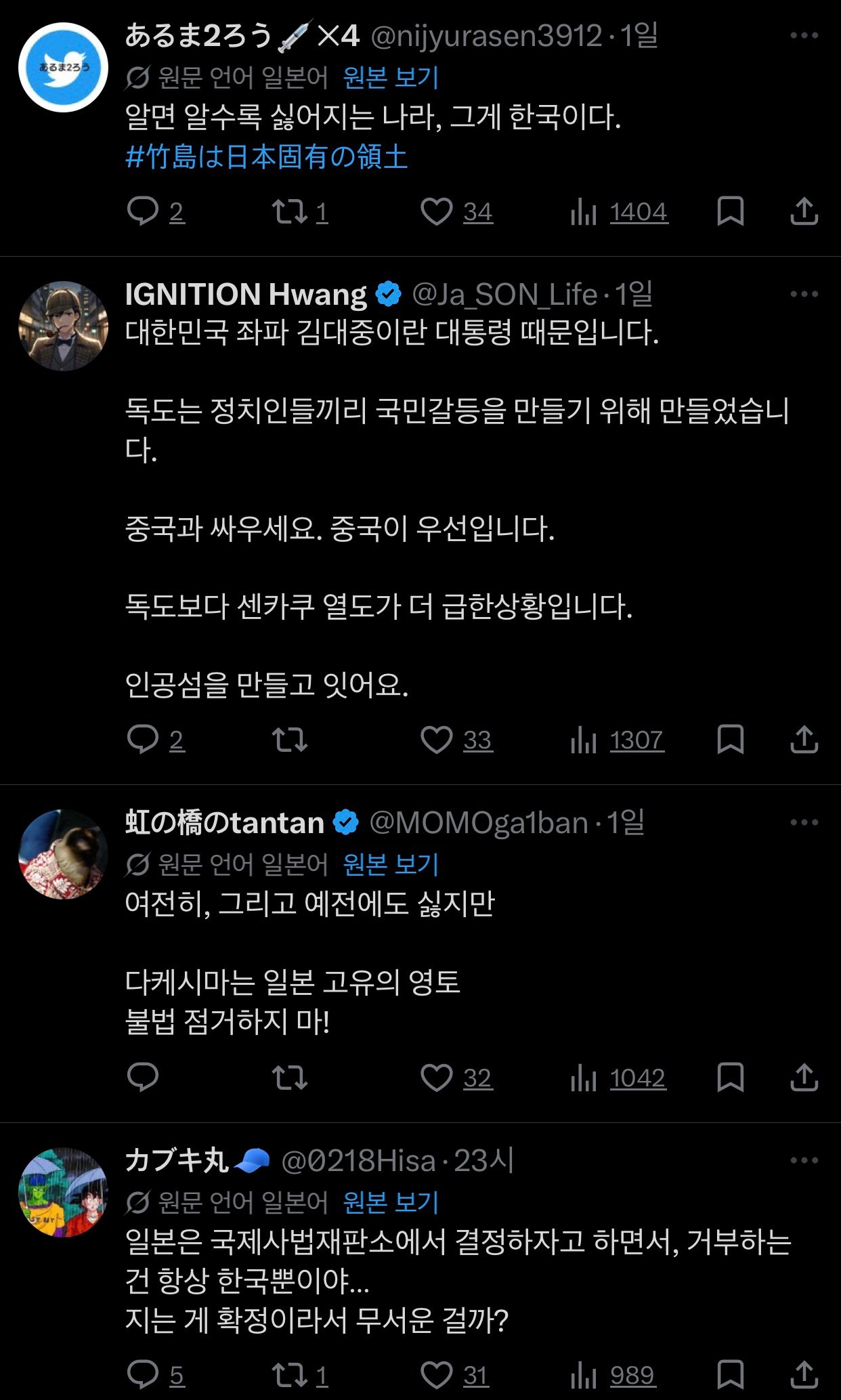Image resolution: width=841 pixels, height=1400 pixels.
Task: Open IGNITION Hwang's avatar
Action: click(x=63, y=326)
